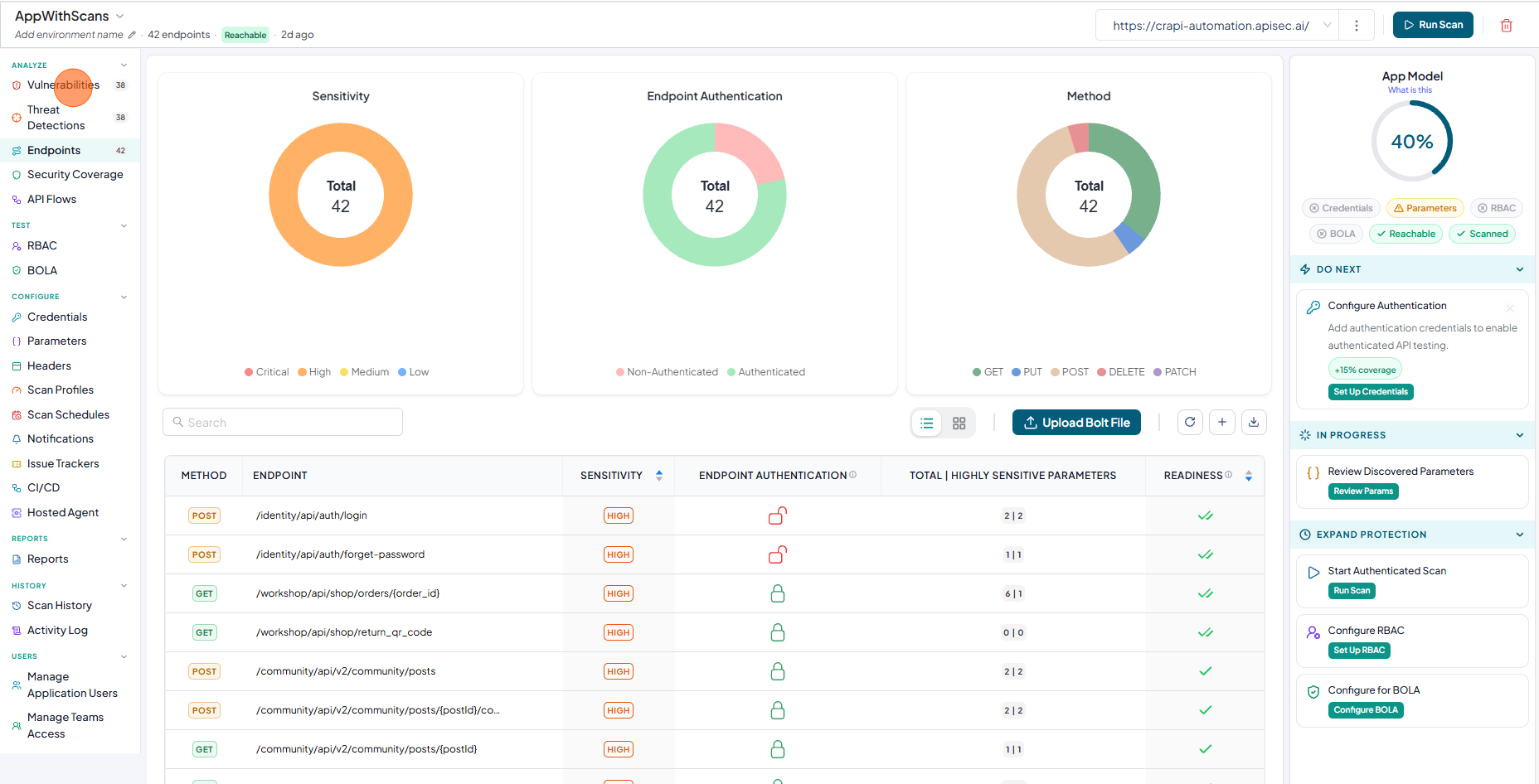Switch to the grid view layout

[959, 423]
